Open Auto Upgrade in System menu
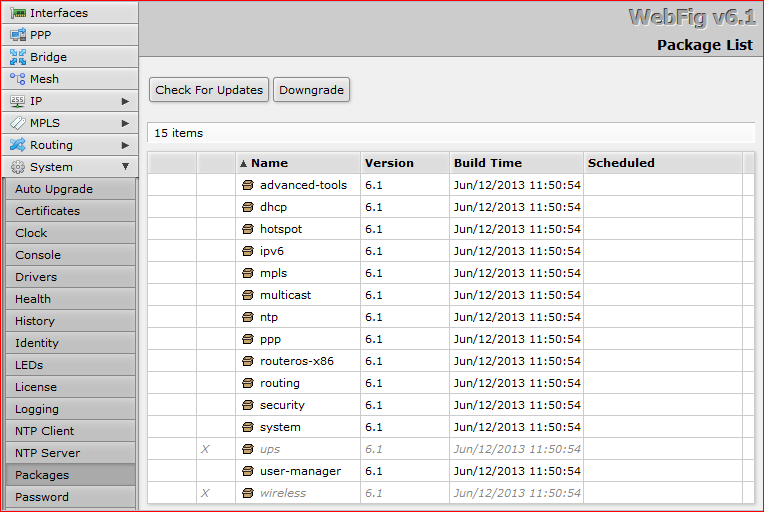The height and width of the screenshot is (512, 764). (71, 189)
